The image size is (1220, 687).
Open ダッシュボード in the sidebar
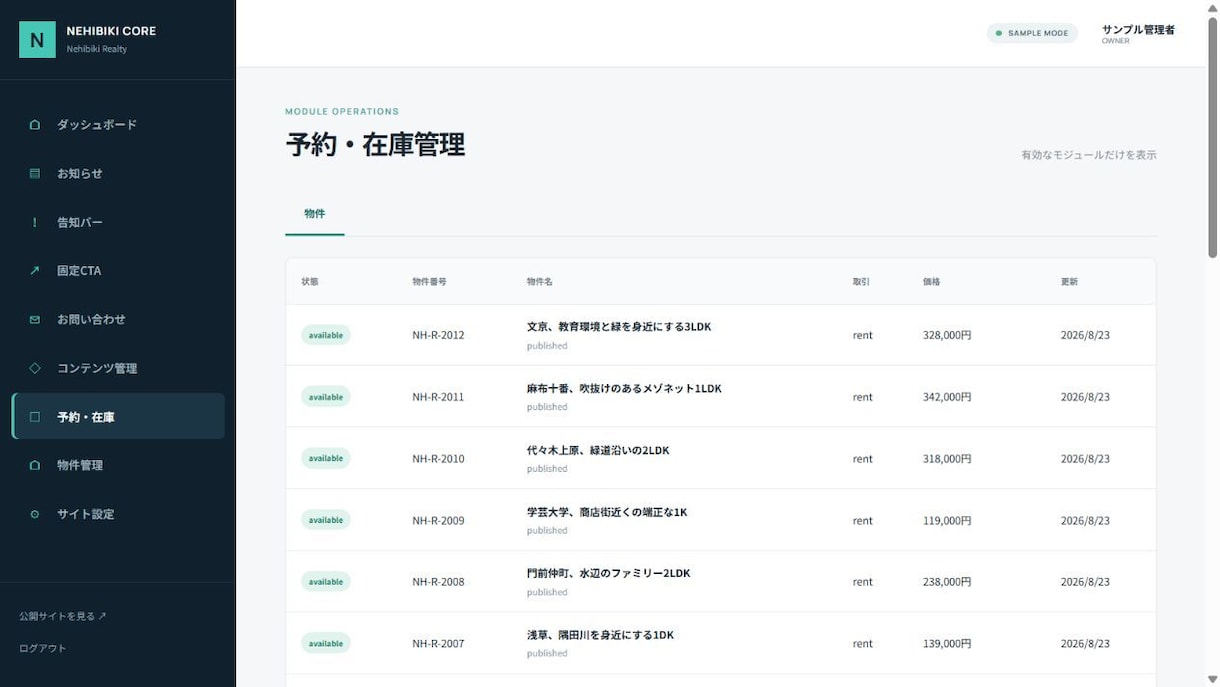(118, 125)
